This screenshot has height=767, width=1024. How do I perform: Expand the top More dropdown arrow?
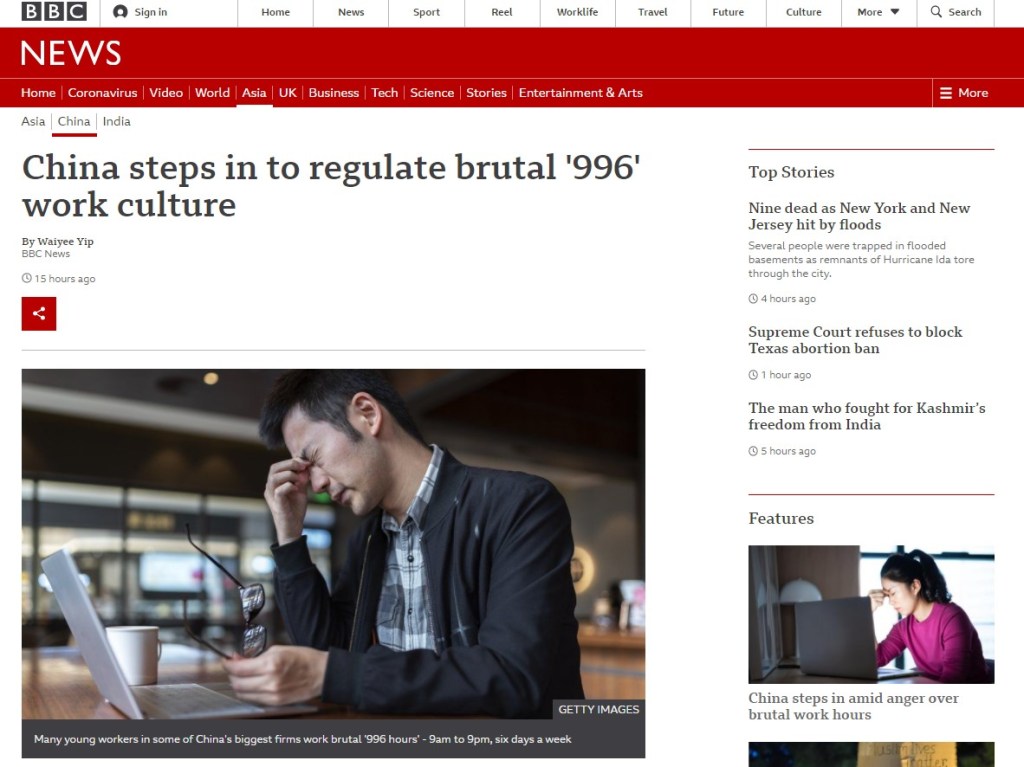(x=894, y=12)
